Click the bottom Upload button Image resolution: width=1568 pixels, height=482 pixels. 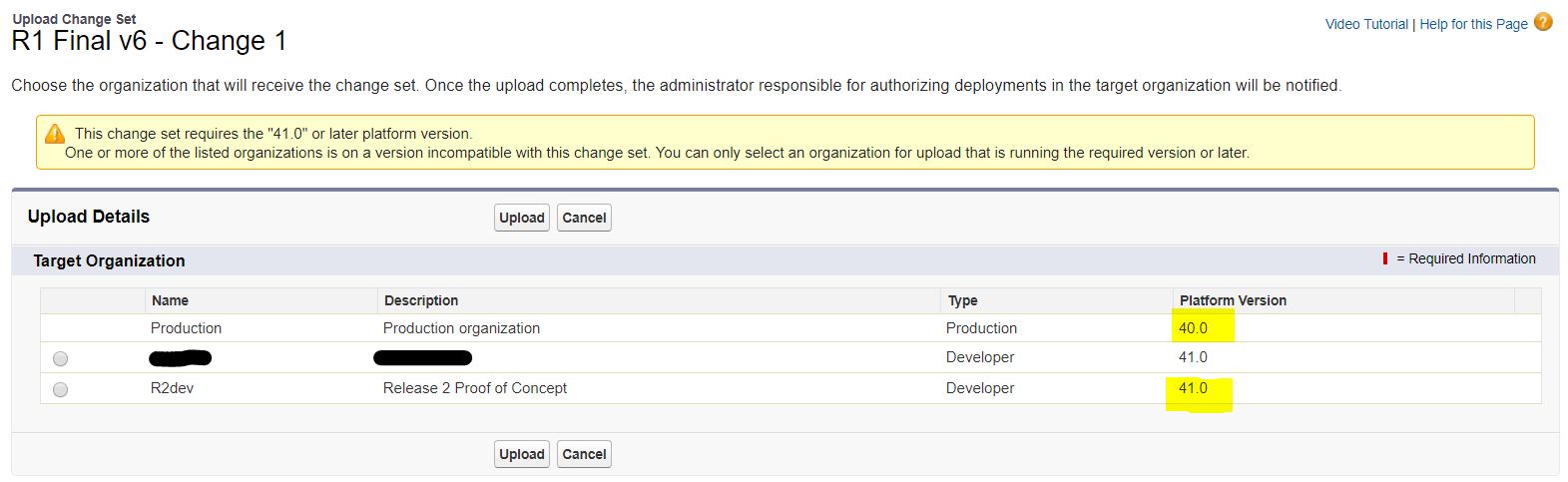522,454
